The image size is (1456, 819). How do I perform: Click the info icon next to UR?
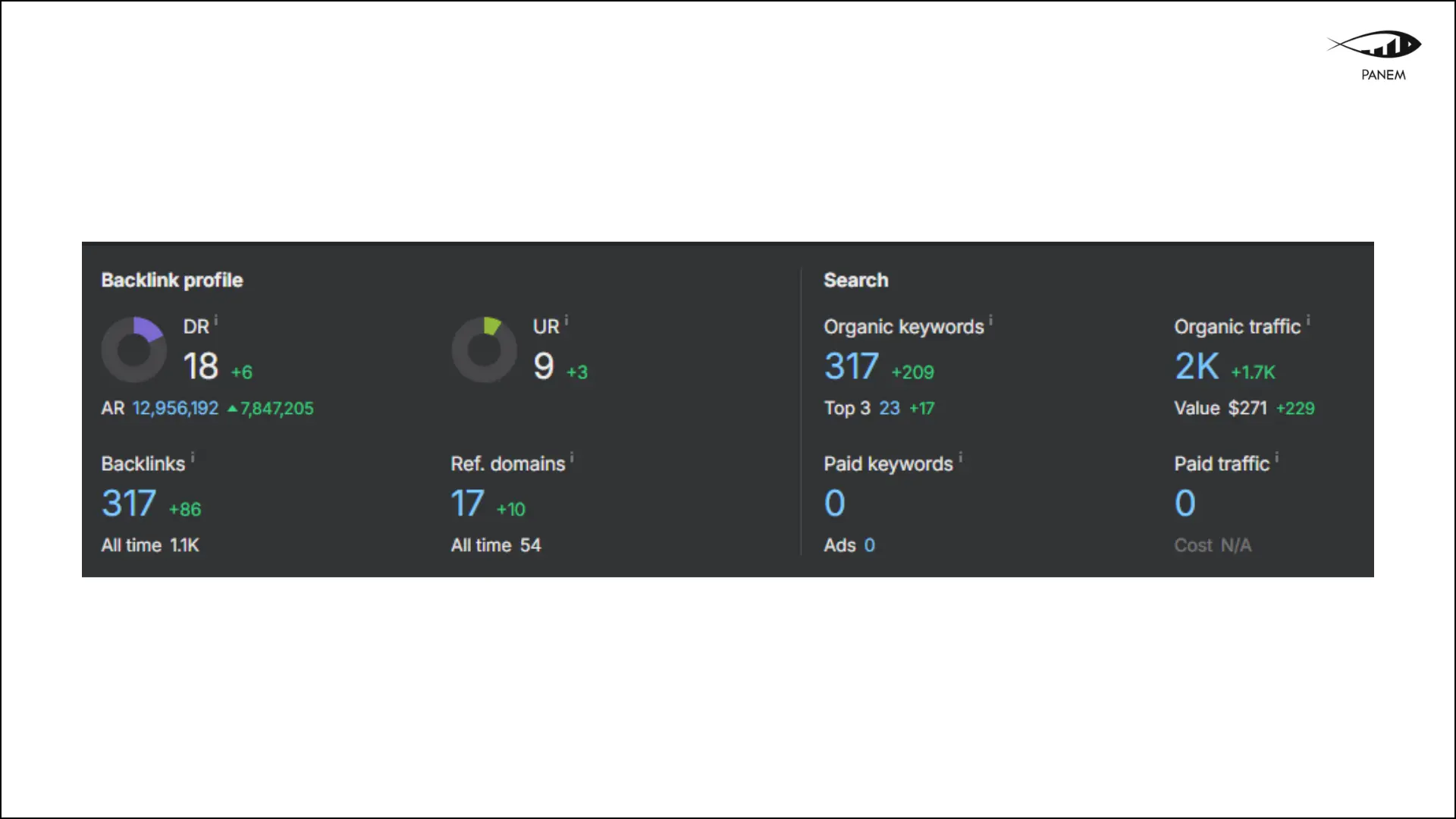(566, 320)
